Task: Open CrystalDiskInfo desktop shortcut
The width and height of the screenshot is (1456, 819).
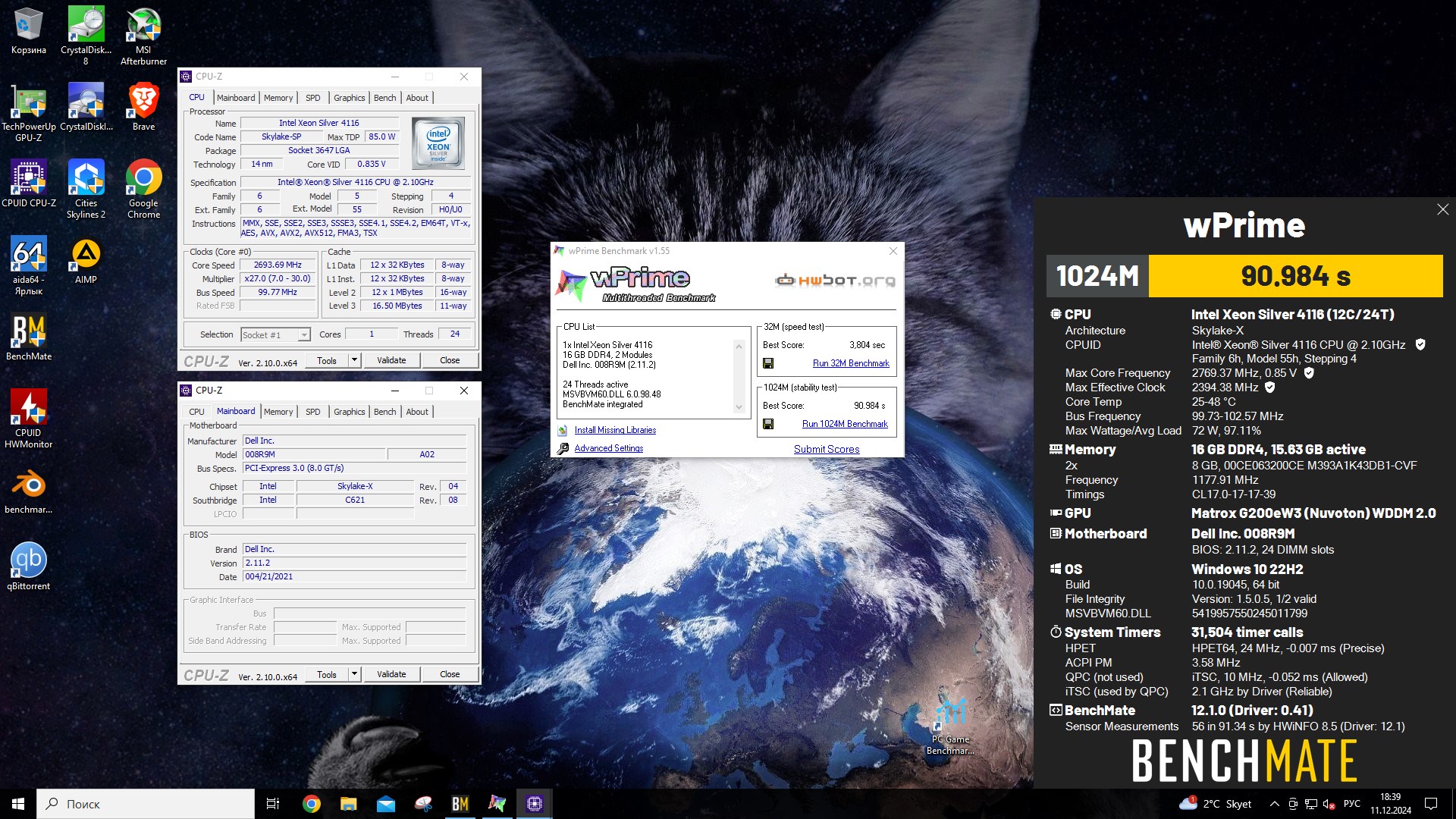Action: click(86, 106)
